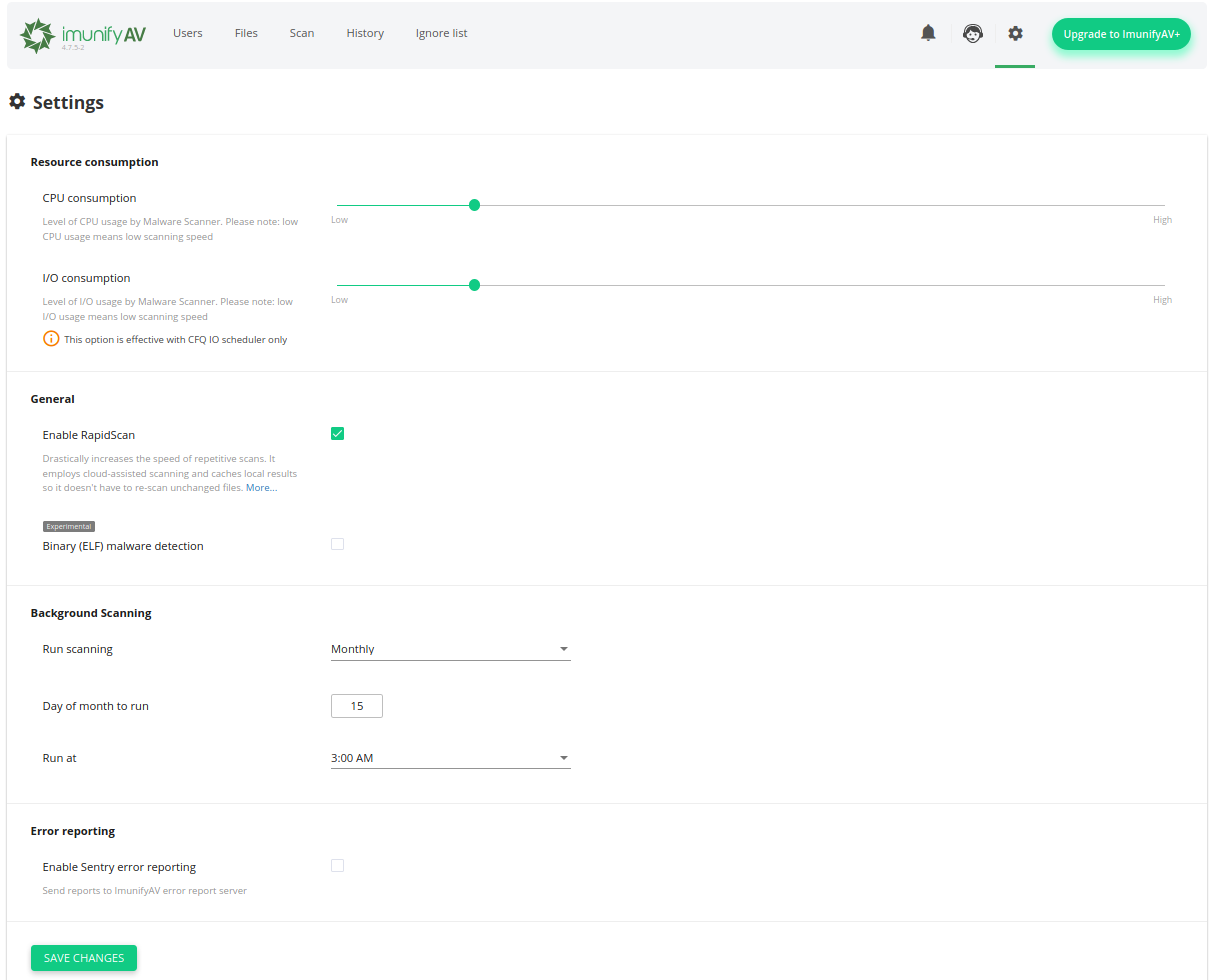
Task: Expand the Run at 3:00 AM dropdown
Action: point(450,758)
